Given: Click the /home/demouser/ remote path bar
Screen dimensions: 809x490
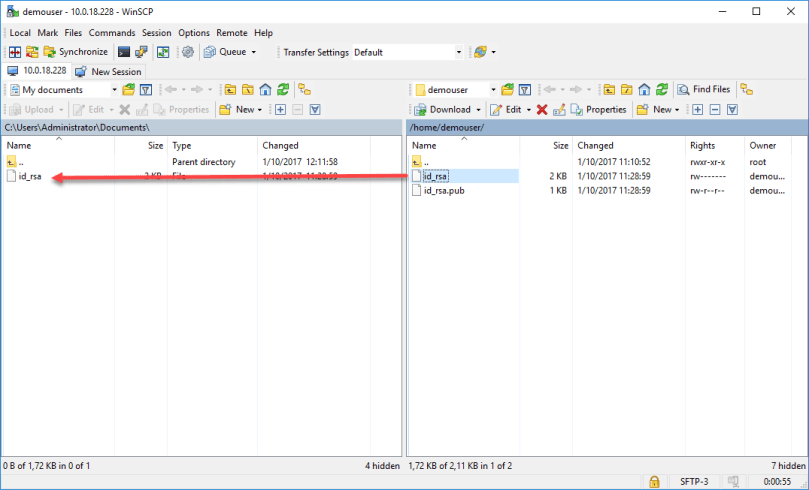Looking at the screenshot, I should point(607,127).
